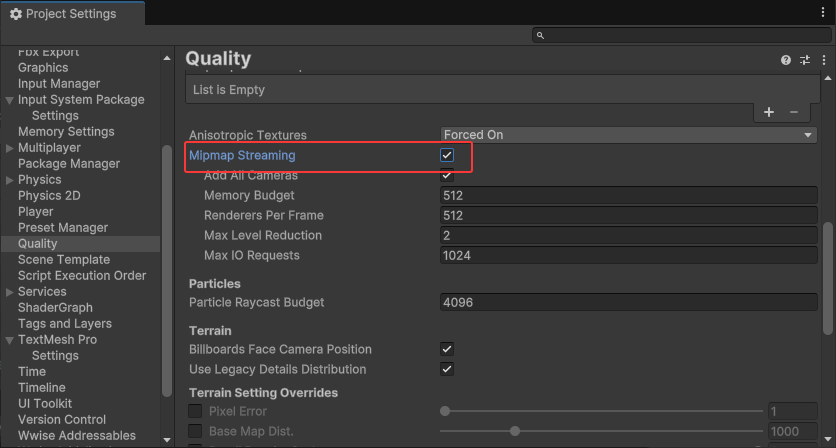The image size is (836, 448).
Task: Click the Quality presets slider icon
Action: [805, 60]
